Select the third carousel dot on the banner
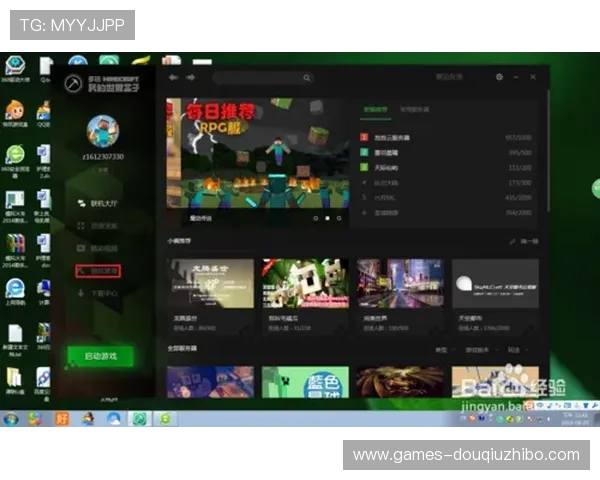This screenshot has height=480, width=600. pos(339,218)
